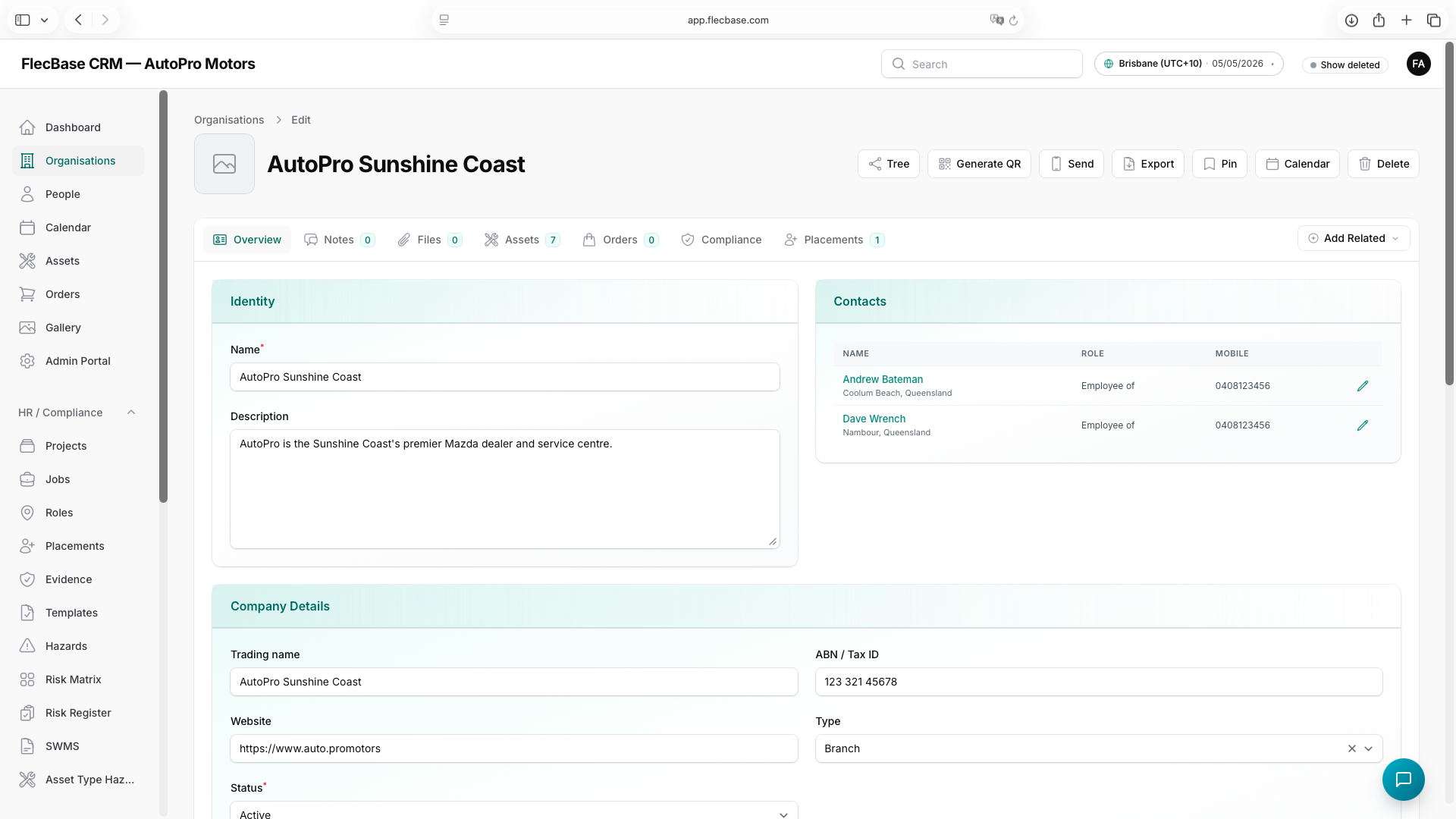This screenshot has width=1456, height=819.
Task: Open Risk Register in the sidebar
Action: click(x=78, y=713)
